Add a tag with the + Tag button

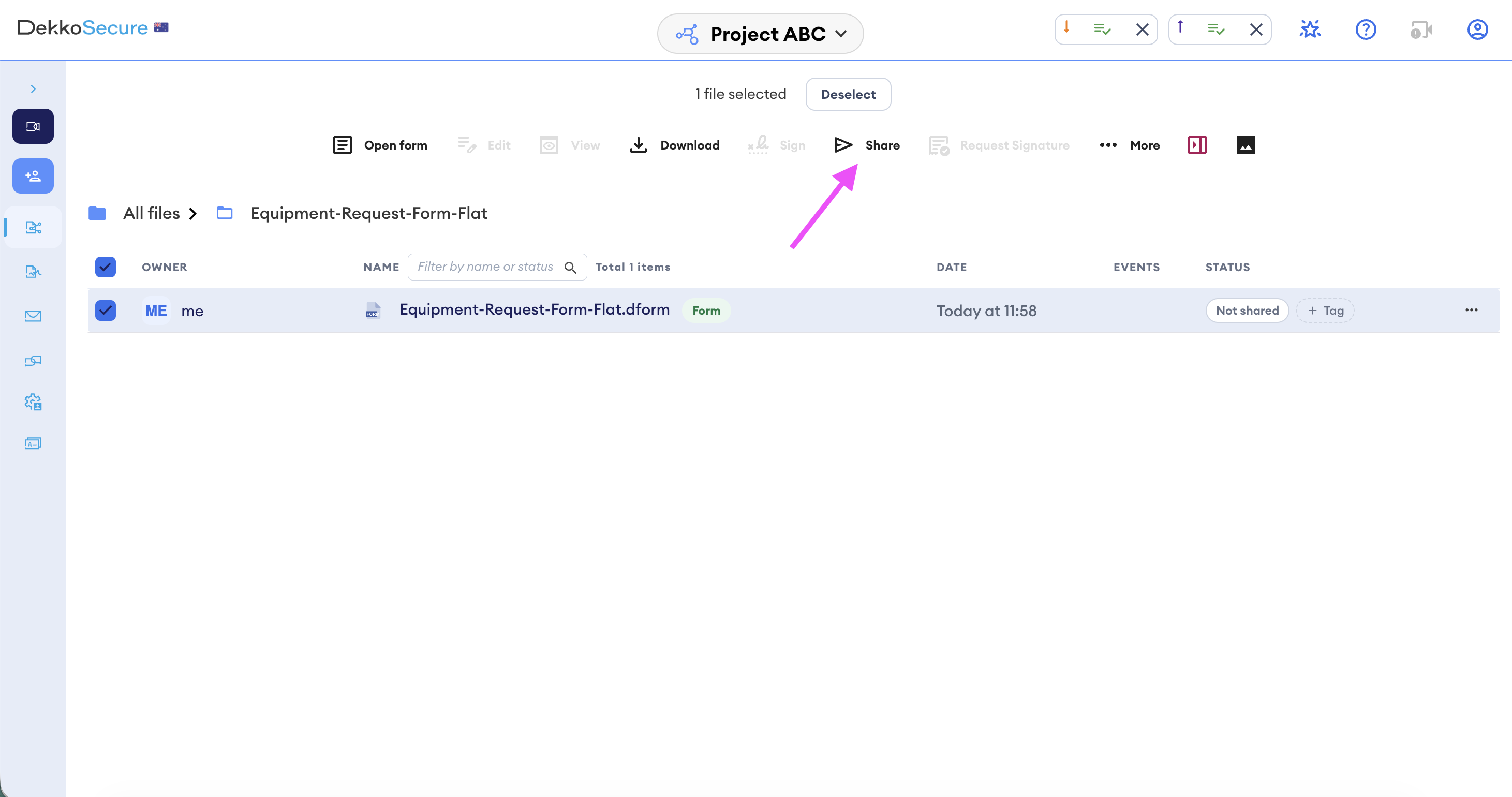tap(1325, 311)
